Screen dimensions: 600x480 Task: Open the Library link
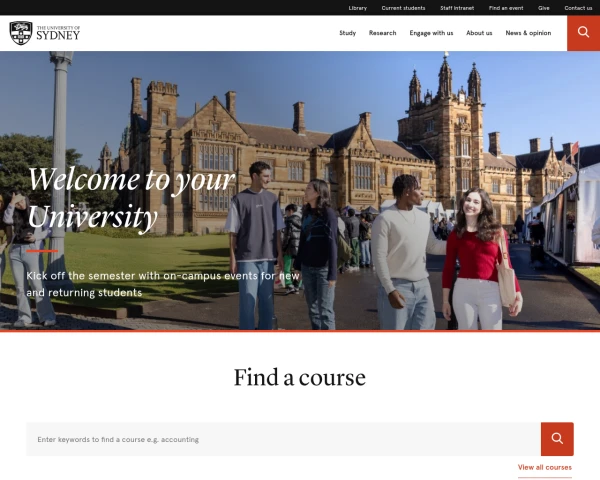tap(358, 8)
